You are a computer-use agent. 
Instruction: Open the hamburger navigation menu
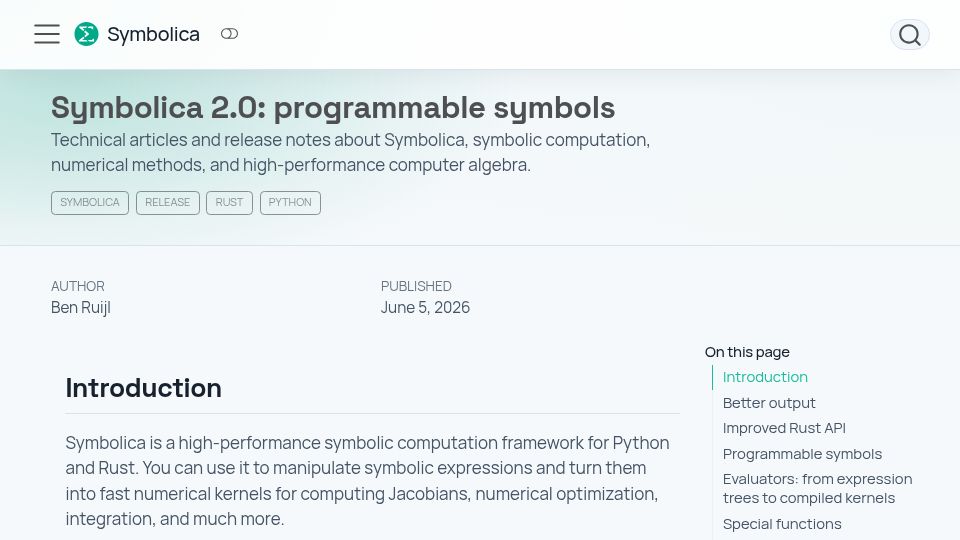[x=47, y=34]
